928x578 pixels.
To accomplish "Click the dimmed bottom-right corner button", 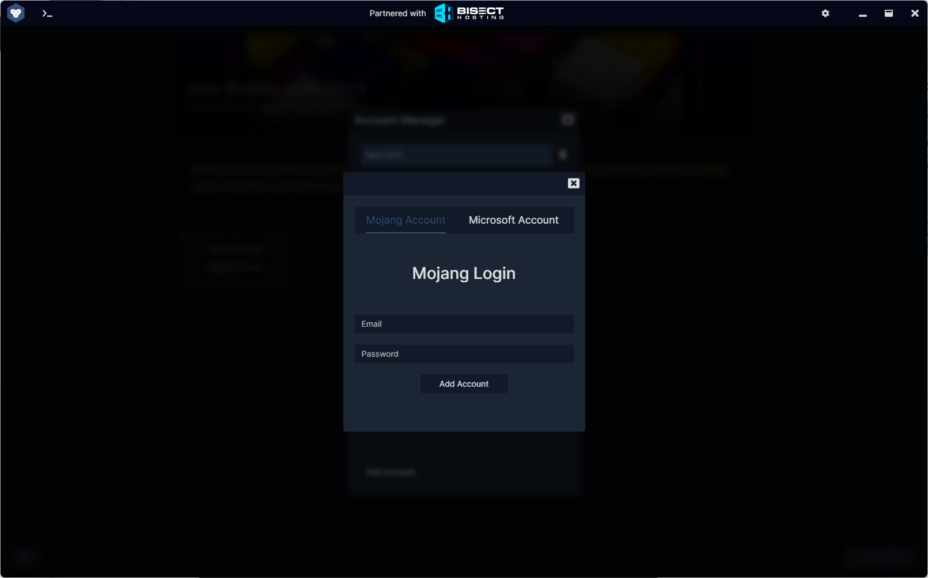I will point(882,556).
